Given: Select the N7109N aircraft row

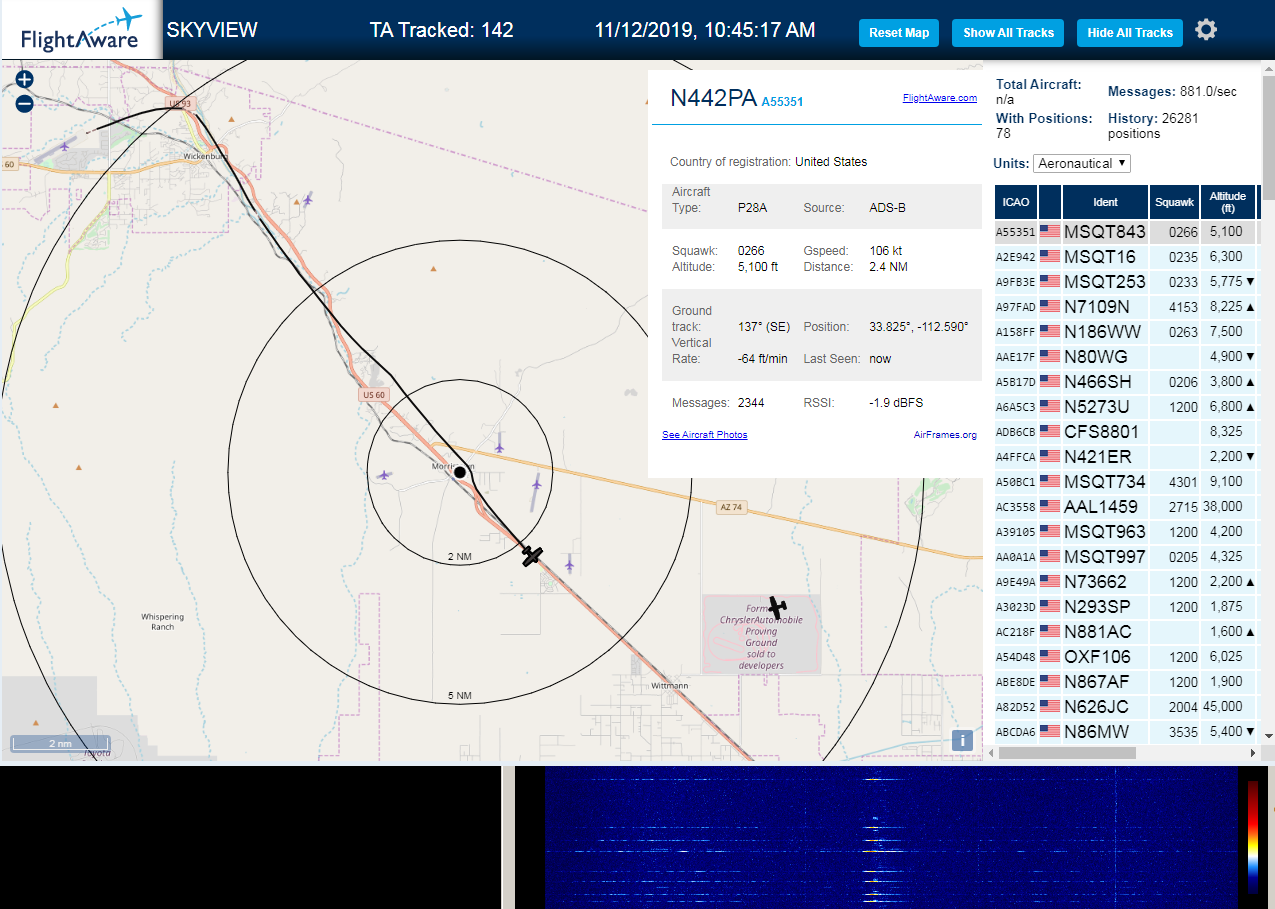Looking at the screenshot, I should [x=1125, y=307].
